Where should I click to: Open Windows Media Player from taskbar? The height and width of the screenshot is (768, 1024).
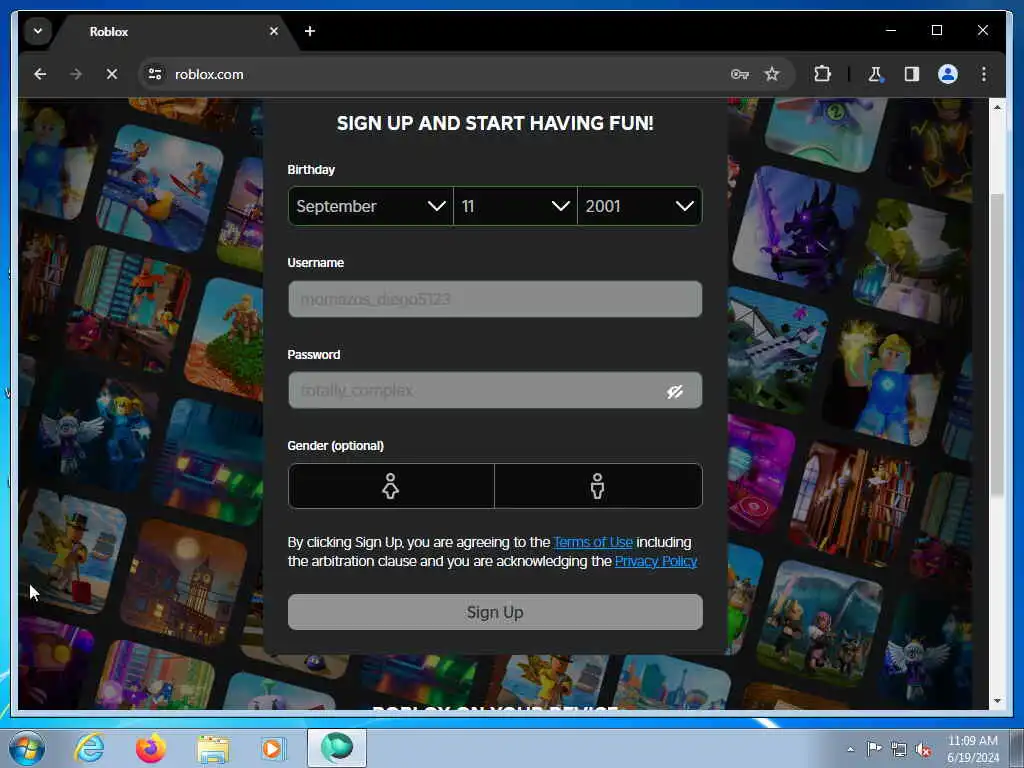click(x=272, y=748)
